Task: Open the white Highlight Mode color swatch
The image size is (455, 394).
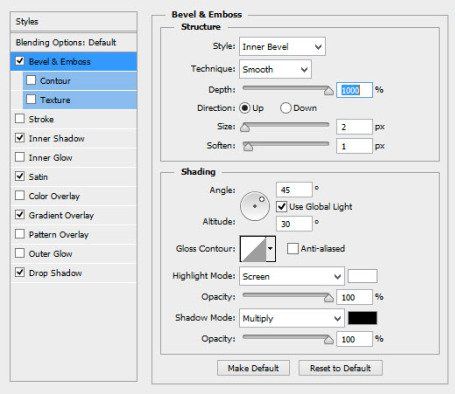Action: 362,276
